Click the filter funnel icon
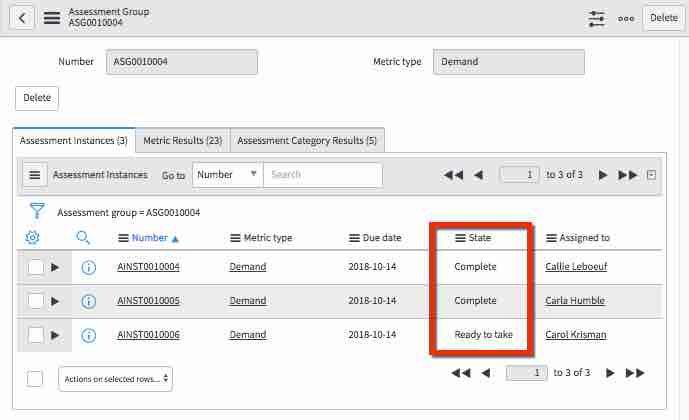Screen dimensions: 689x420 click(x=37, y=211)
